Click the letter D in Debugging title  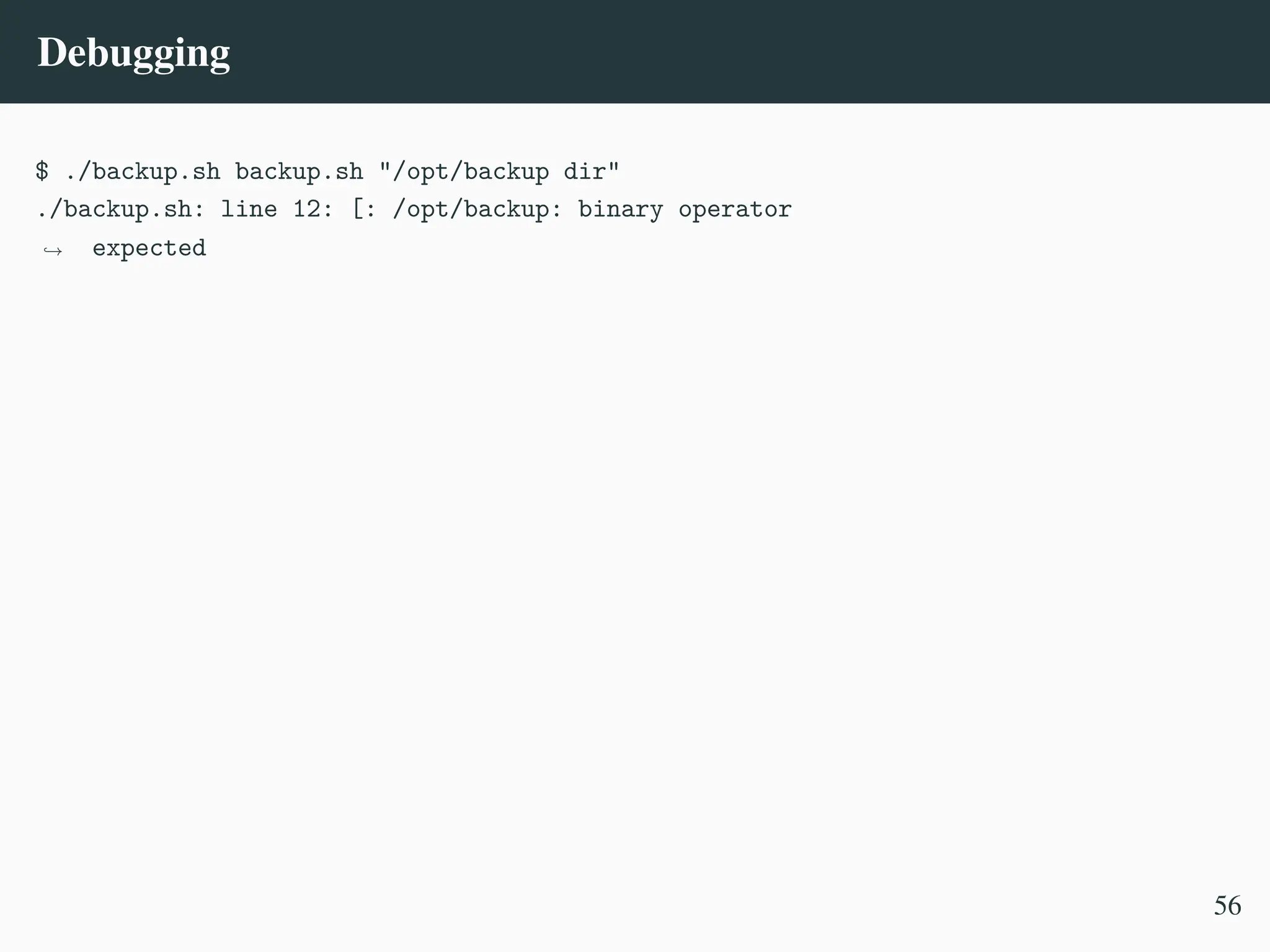point(51,52)
